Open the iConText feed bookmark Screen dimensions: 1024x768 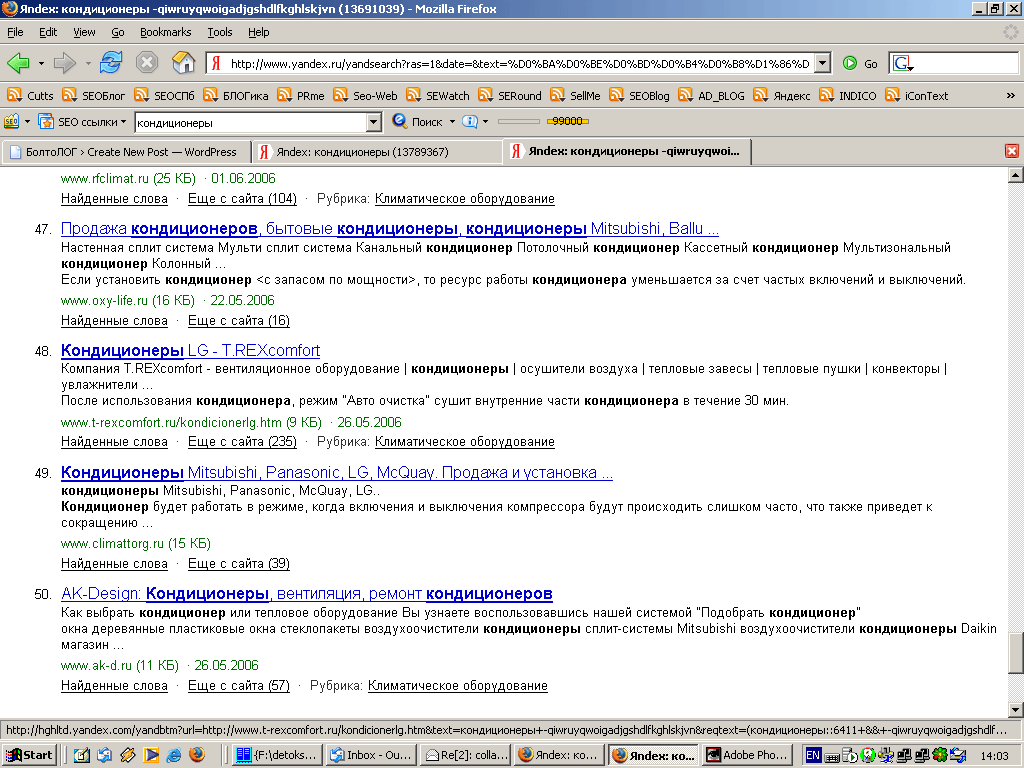[x=917, y=95]
